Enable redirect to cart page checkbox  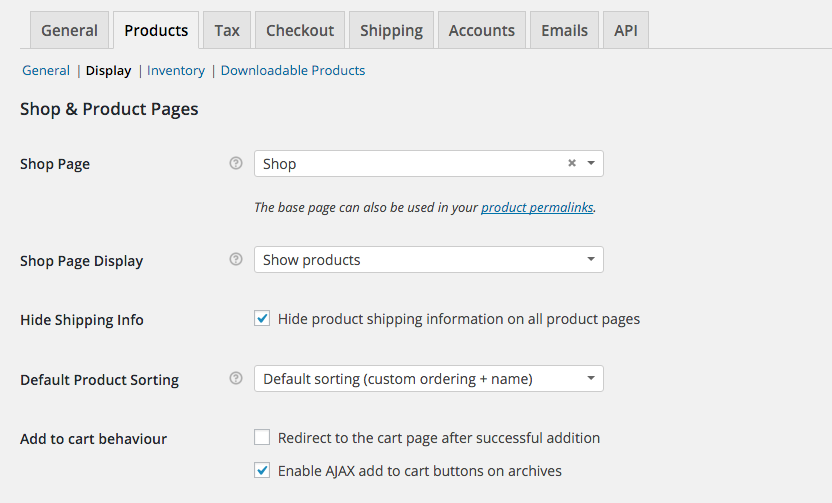tap(262, 438)
